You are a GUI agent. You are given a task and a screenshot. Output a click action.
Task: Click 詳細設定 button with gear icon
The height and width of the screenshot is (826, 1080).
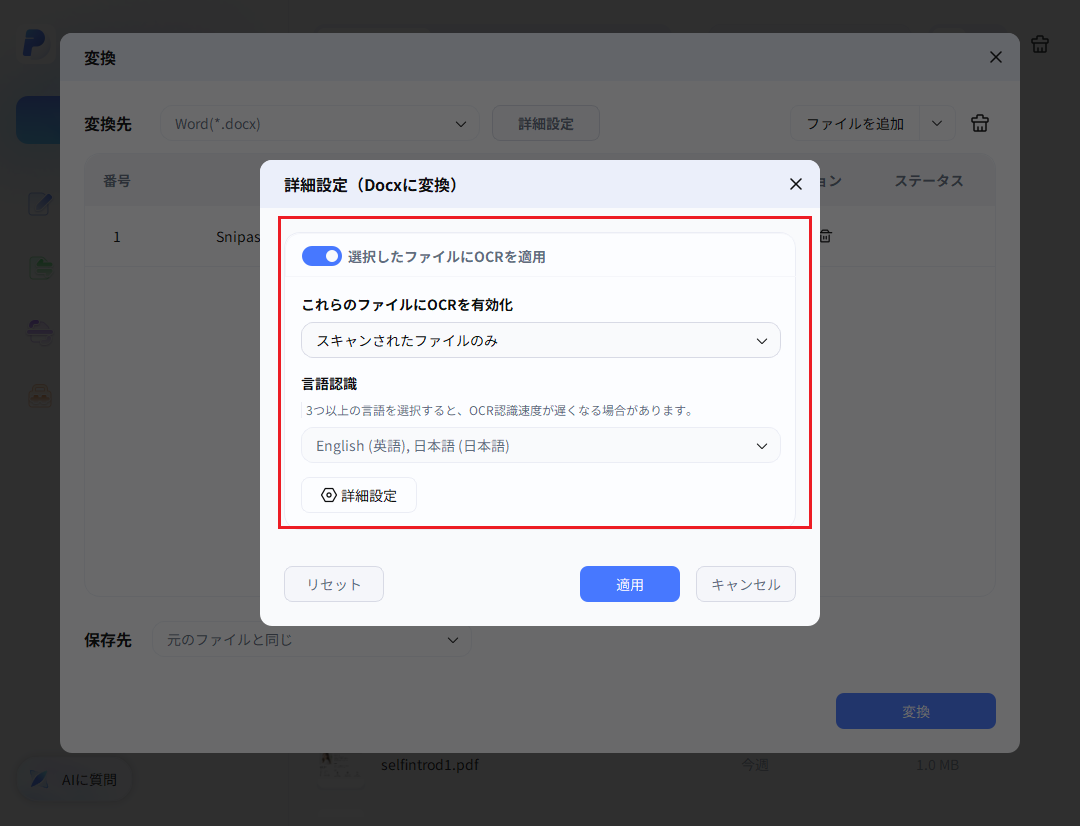pos(359,495)
